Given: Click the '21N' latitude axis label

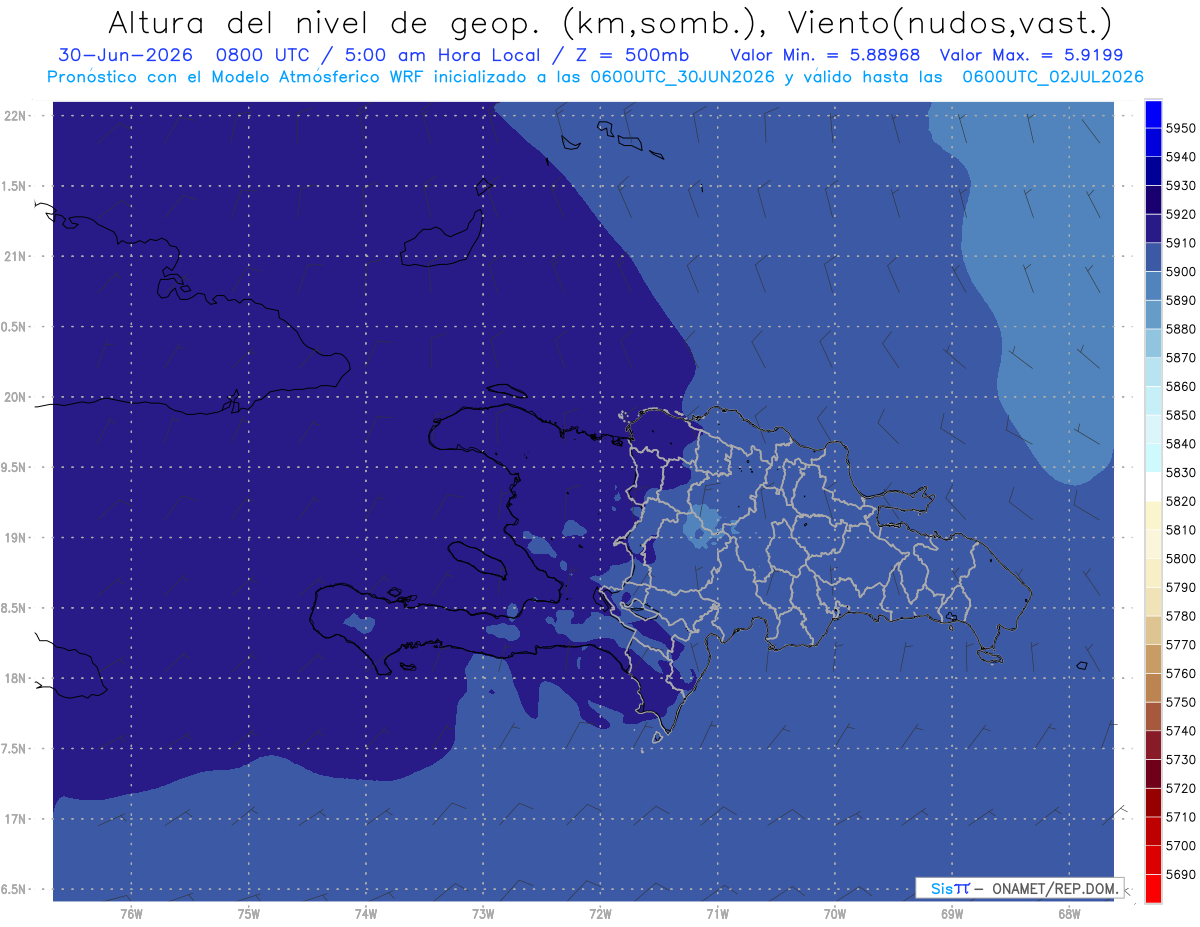Looking at the screenshot, I should [14, 257].
